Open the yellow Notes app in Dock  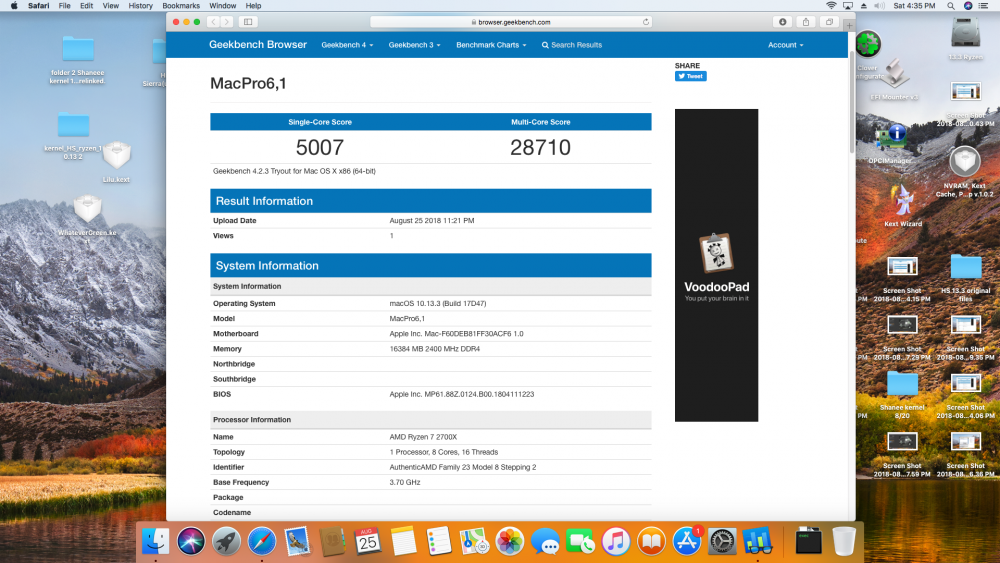[x=403, y=541]
